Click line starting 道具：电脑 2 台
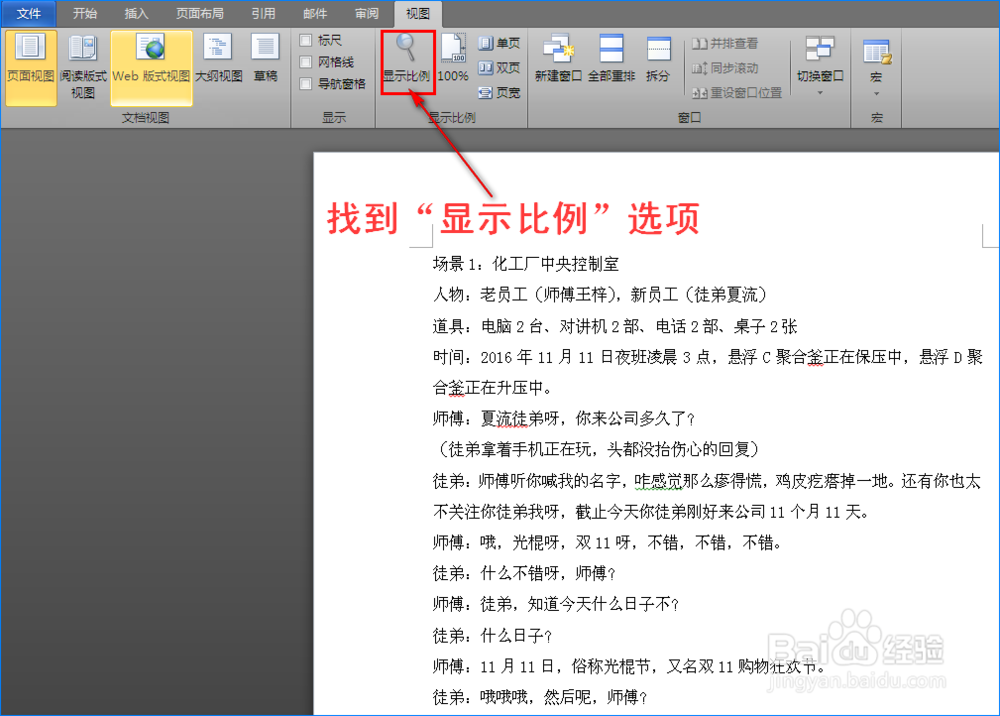Image resolution: width=1000 pixels, height=716 pixels. coord(615,326)
